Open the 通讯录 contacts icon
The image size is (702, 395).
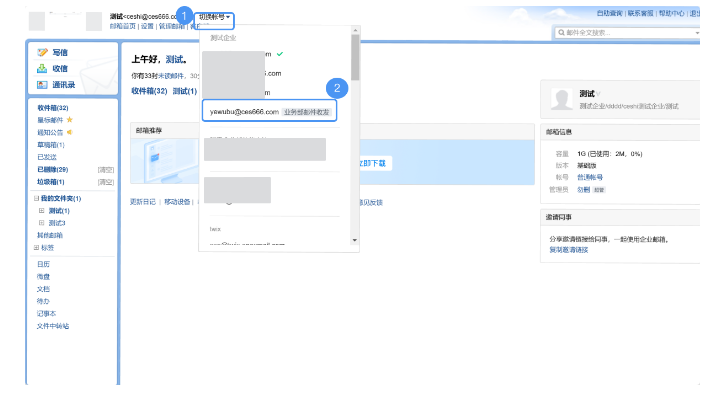tap(42, 85)
